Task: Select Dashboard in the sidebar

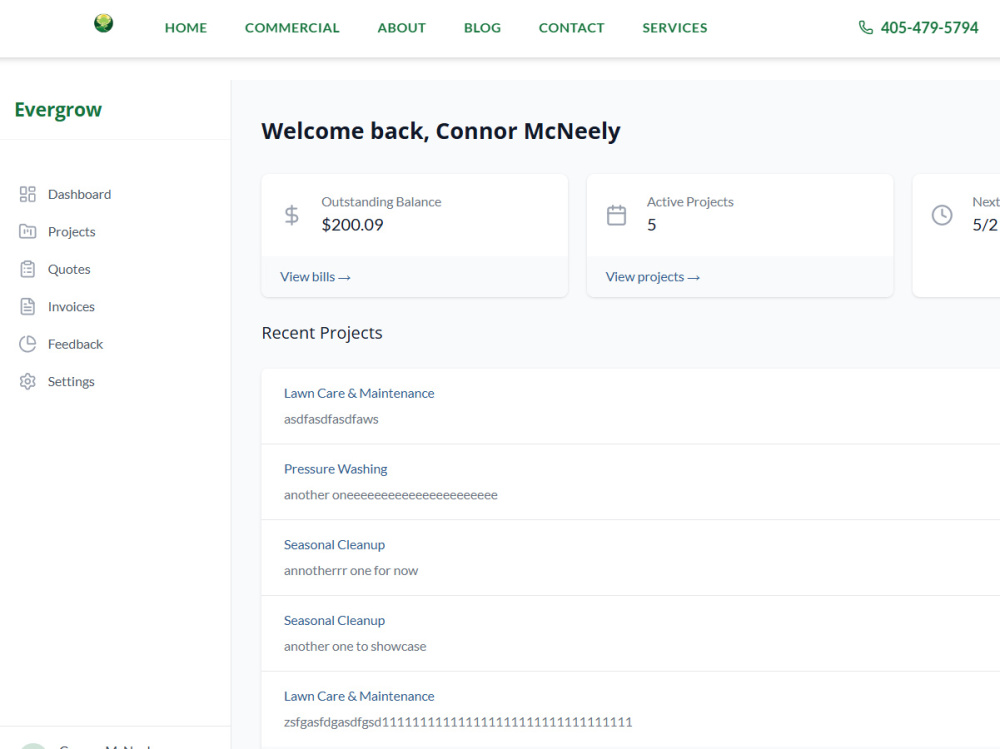Action: pos(79,194)
